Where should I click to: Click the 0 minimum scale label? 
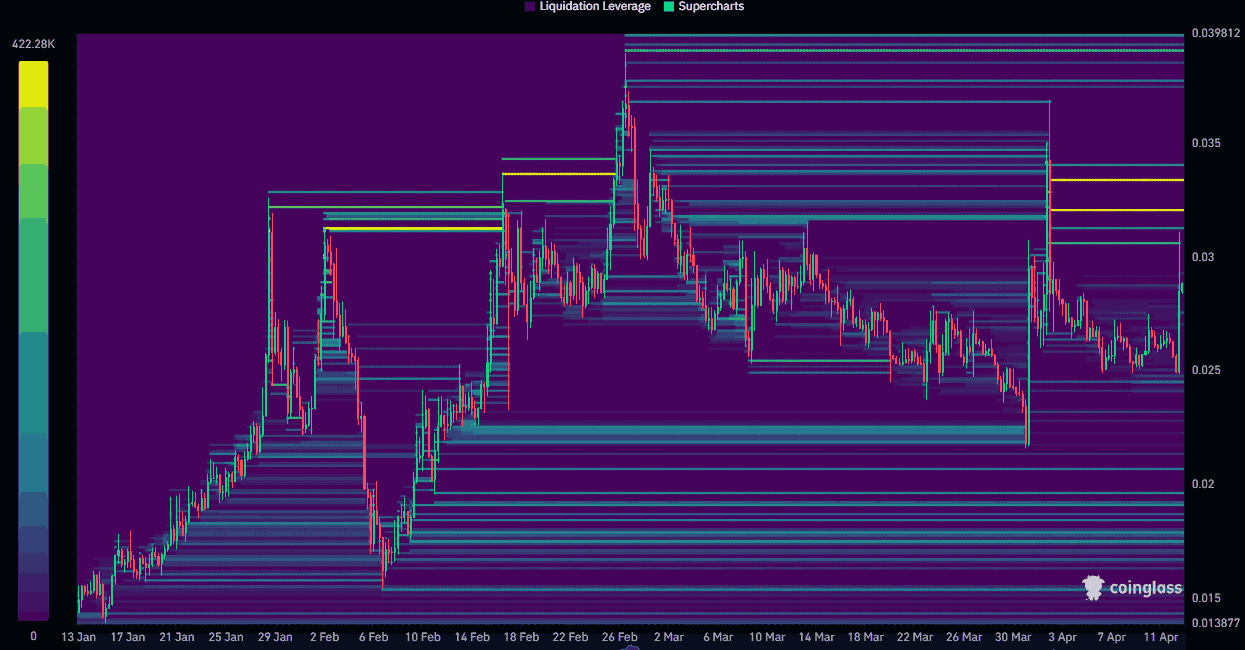click(x=33, y=635)
